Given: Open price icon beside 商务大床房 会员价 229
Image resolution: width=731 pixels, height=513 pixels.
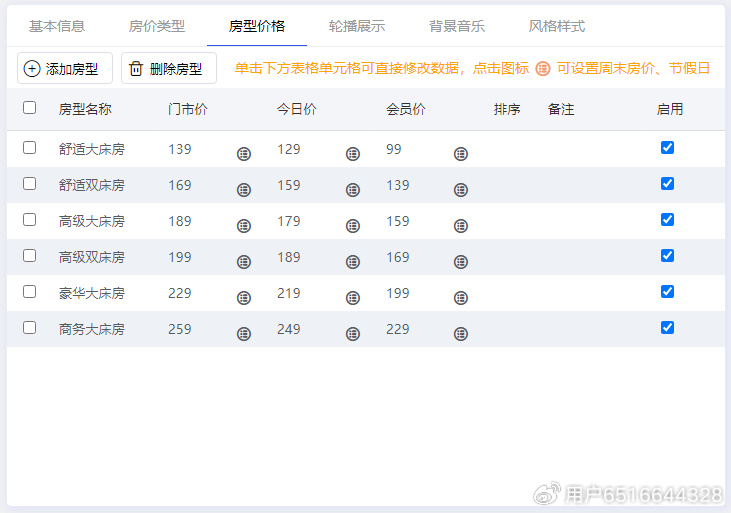Looking at the screenshot, I should (x=461, y=333).
